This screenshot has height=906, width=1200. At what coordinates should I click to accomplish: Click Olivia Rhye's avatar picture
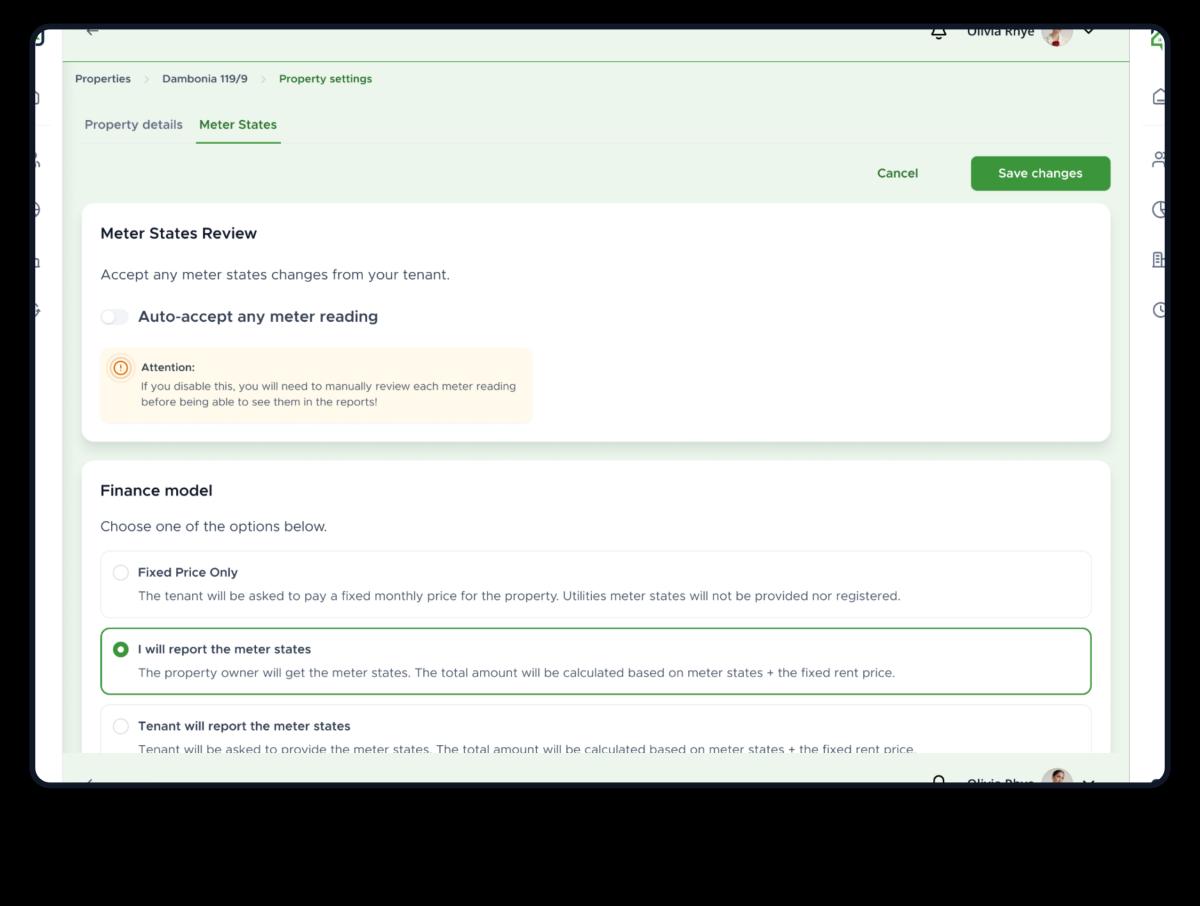[1057, 35]
